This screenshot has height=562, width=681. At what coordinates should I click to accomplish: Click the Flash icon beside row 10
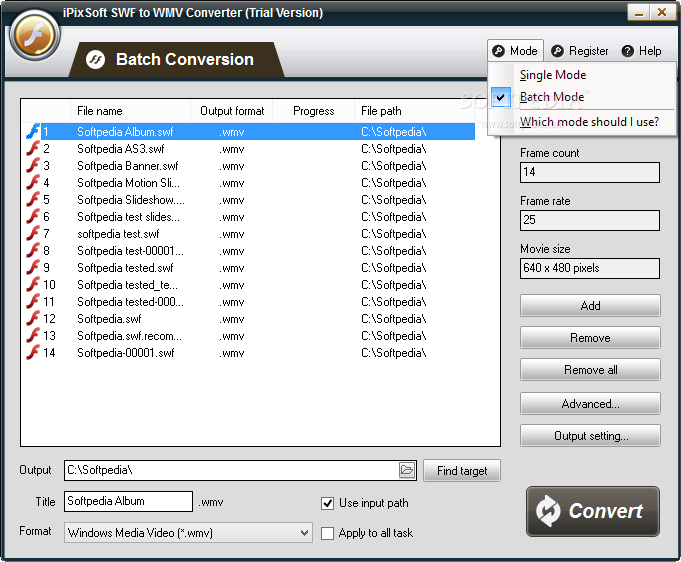point(33,284)
